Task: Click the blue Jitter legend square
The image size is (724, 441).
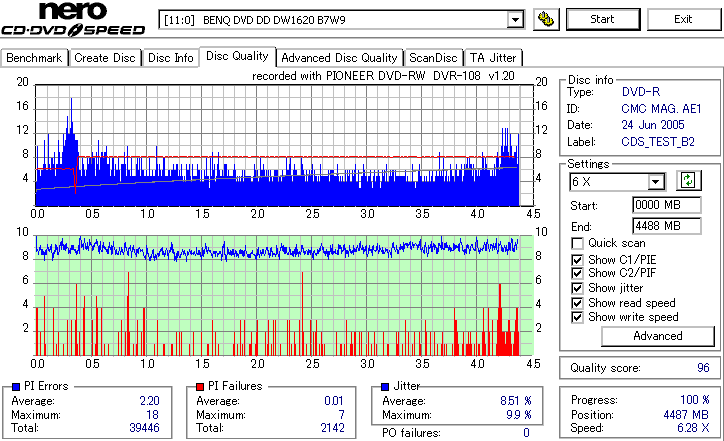Action: 385,387
